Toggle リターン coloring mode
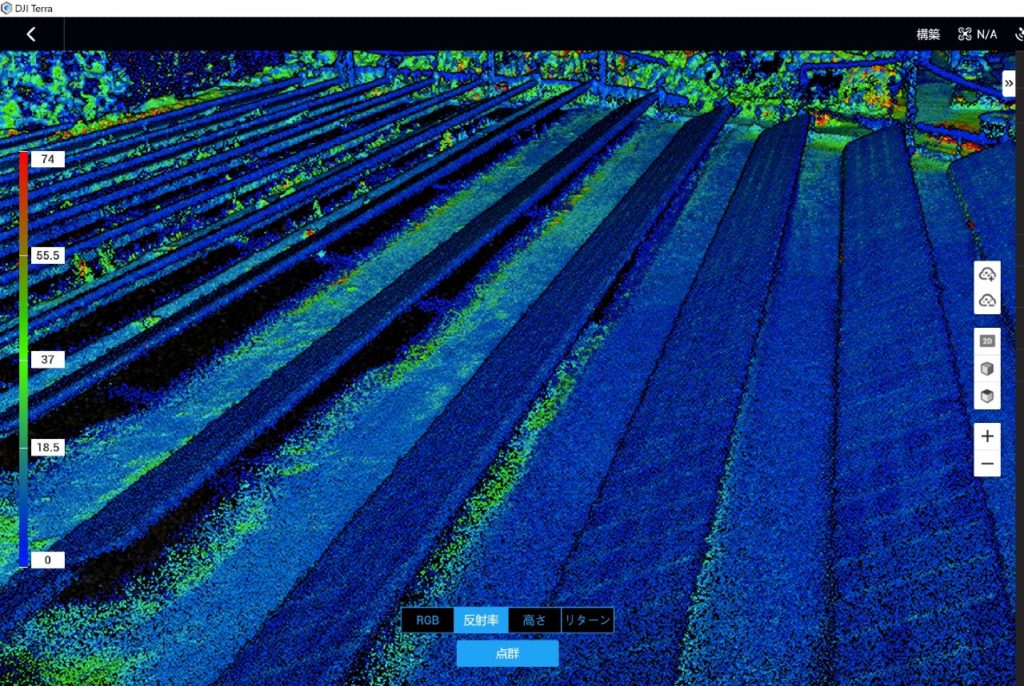1024x686 pixels. coord(586,619)
